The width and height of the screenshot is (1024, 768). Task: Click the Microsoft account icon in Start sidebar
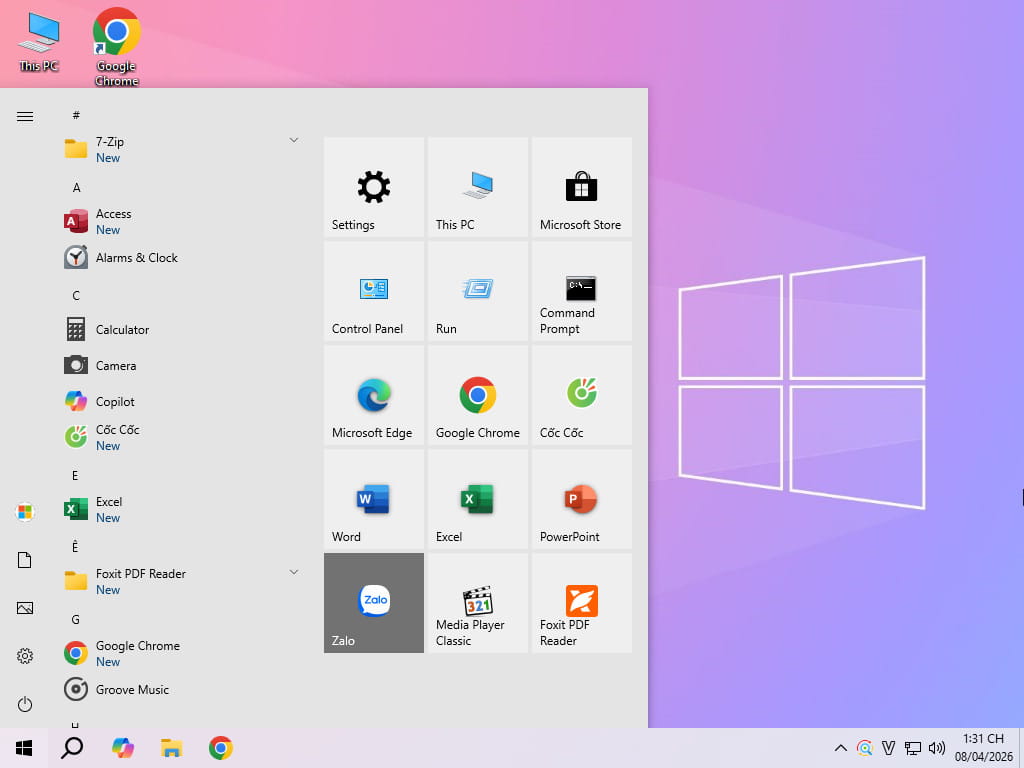[25, 512]
